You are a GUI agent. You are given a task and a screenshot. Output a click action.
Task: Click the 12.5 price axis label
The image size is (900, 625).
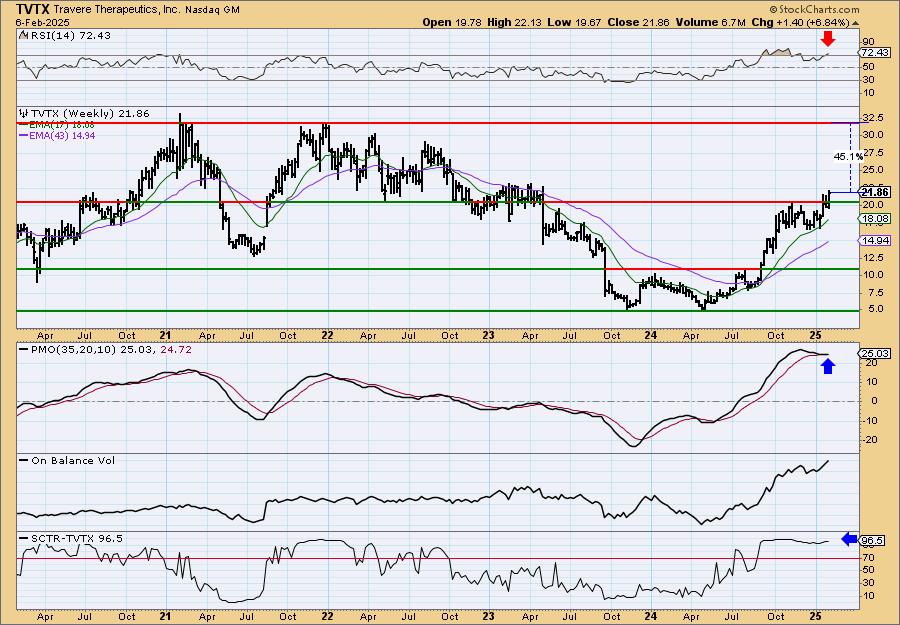(x=873, y=258)
